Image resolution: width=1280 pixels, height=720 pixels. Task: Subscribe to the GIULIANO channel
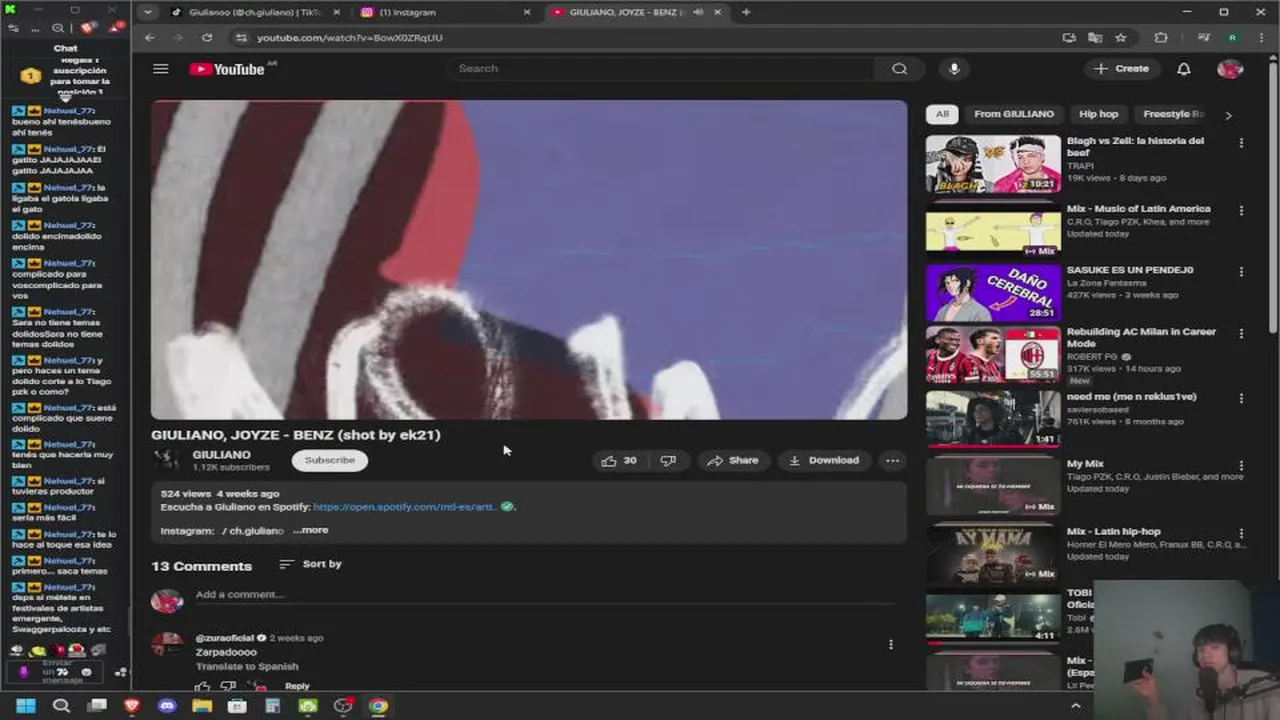[x=330, y=460]
